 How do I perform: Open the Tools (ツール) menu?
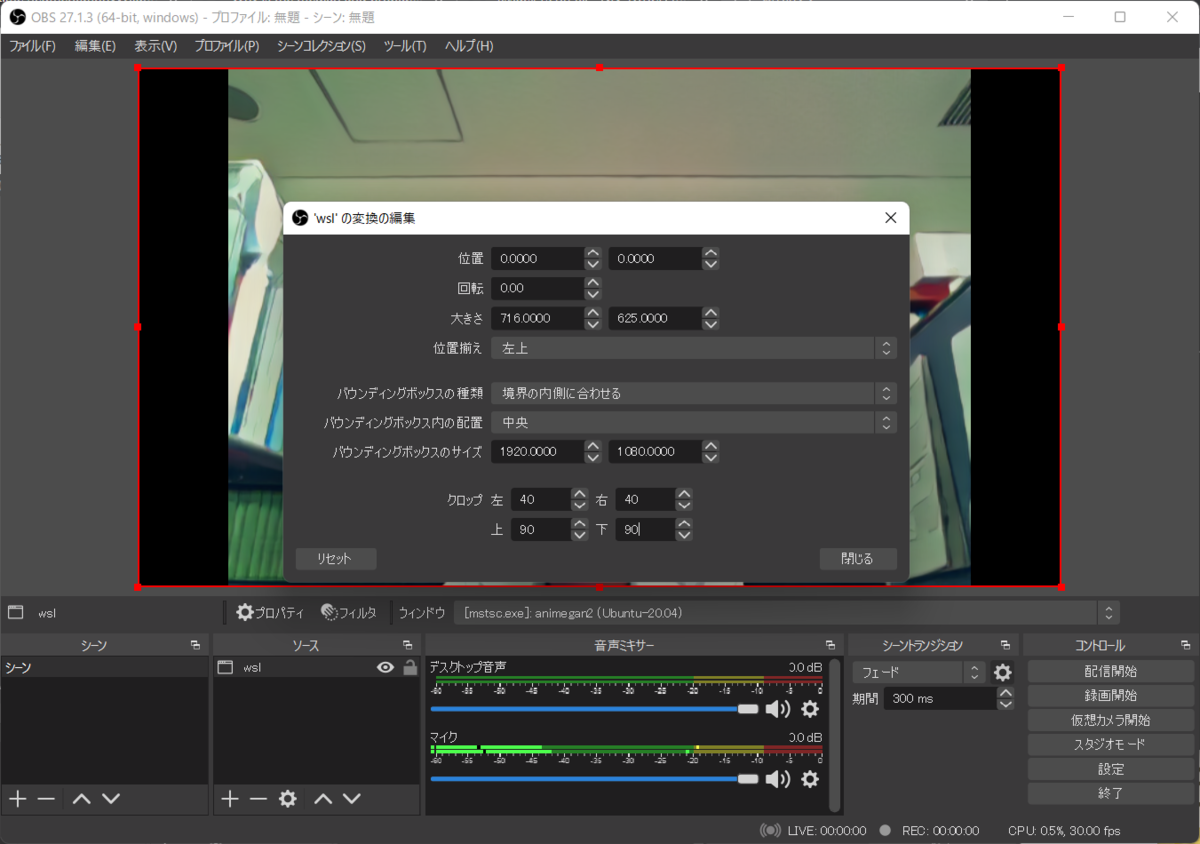click(405, 46)
